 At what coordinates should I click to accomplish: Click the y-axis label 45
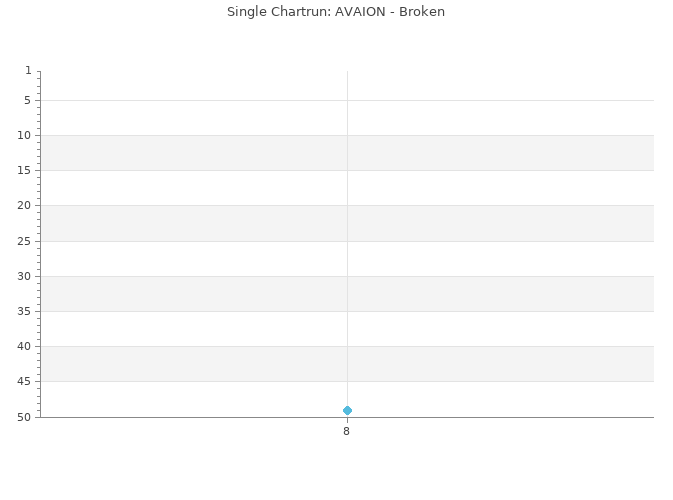coord(24,381)
